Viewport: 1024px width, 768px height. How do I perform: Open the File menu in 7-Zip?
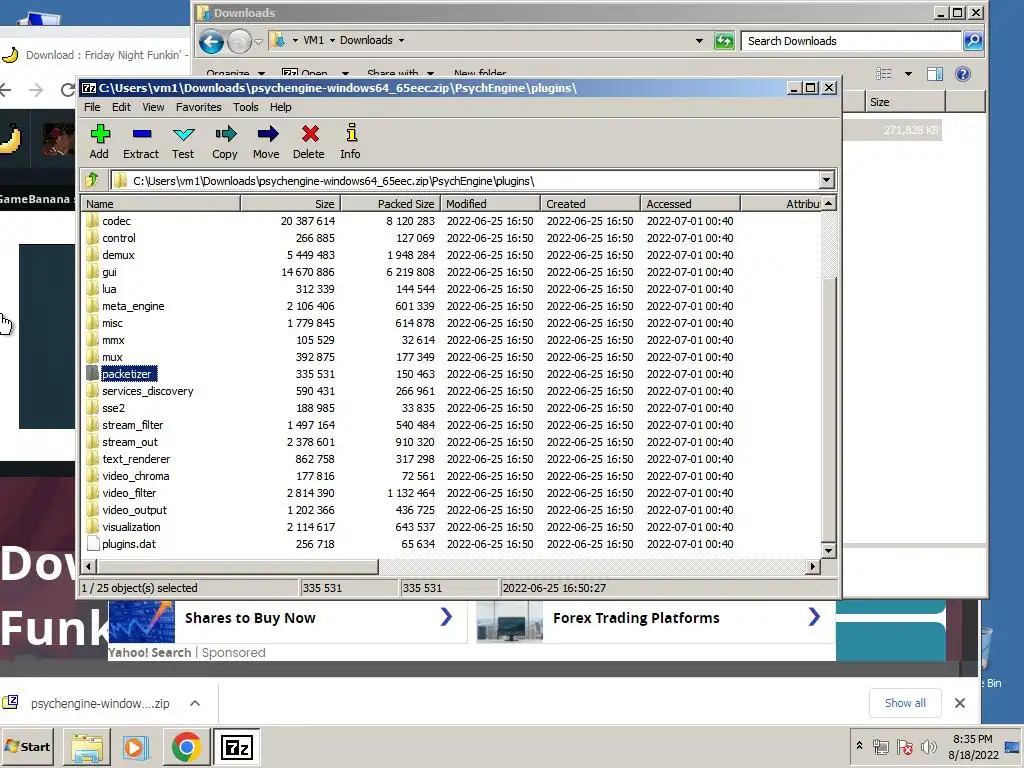(92, 107)
